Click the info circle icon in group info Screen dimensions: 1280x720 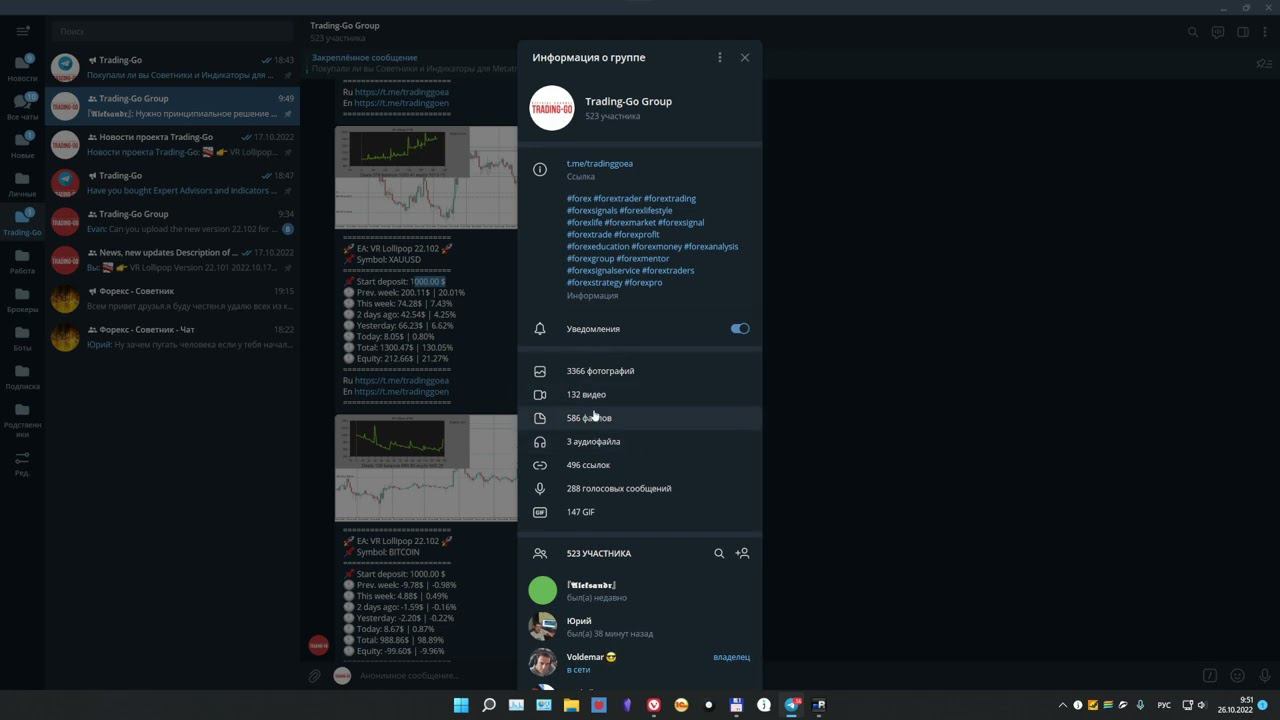(x=540, y=170)
